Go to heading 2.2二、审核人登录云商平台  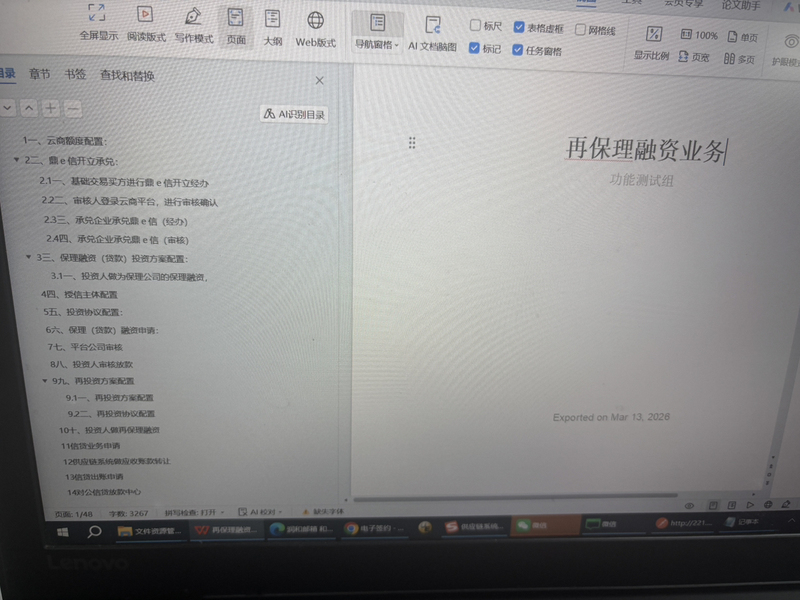tap(130, 202)
